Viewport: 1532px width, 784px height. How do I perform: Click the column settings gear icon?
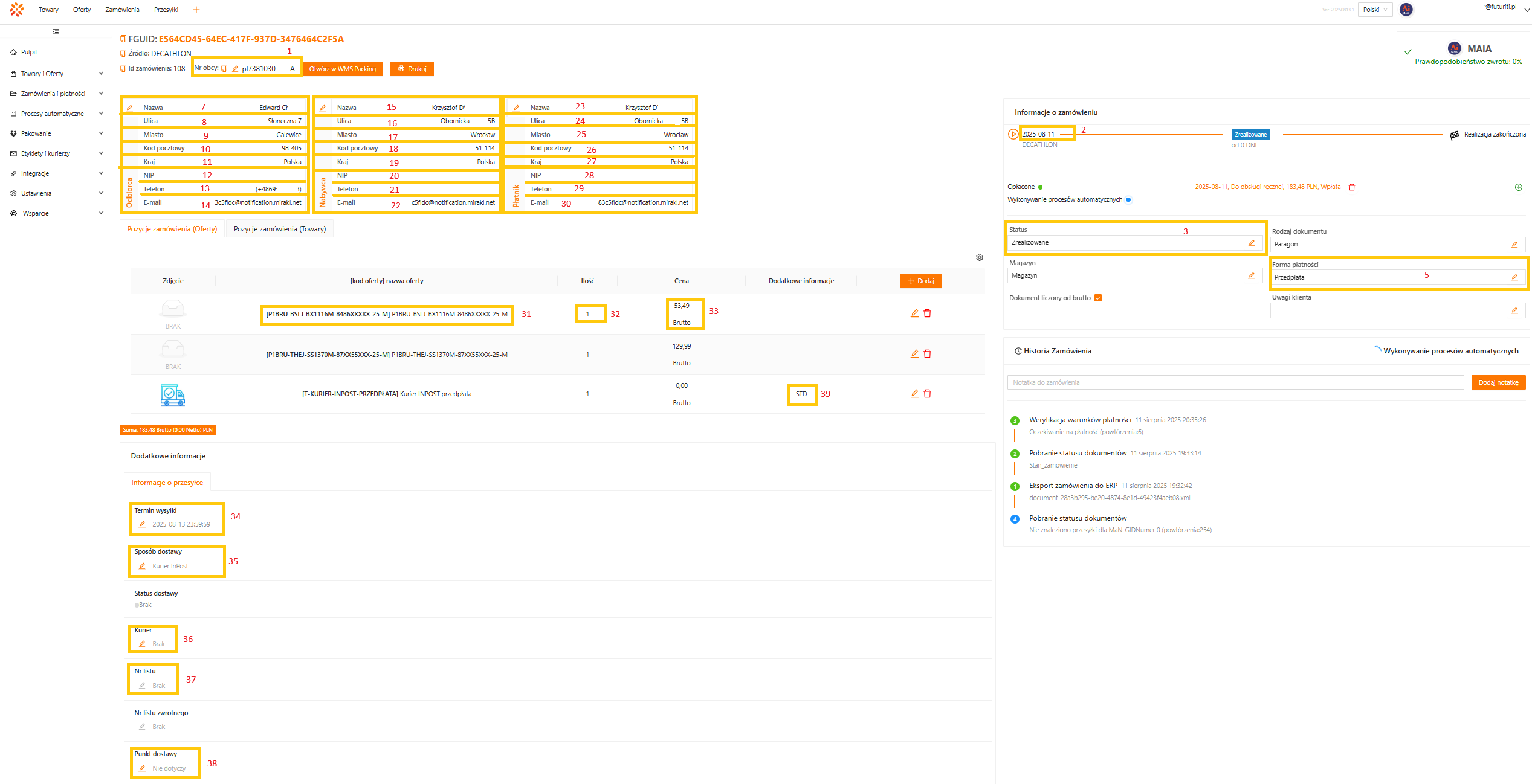point(979,257)
